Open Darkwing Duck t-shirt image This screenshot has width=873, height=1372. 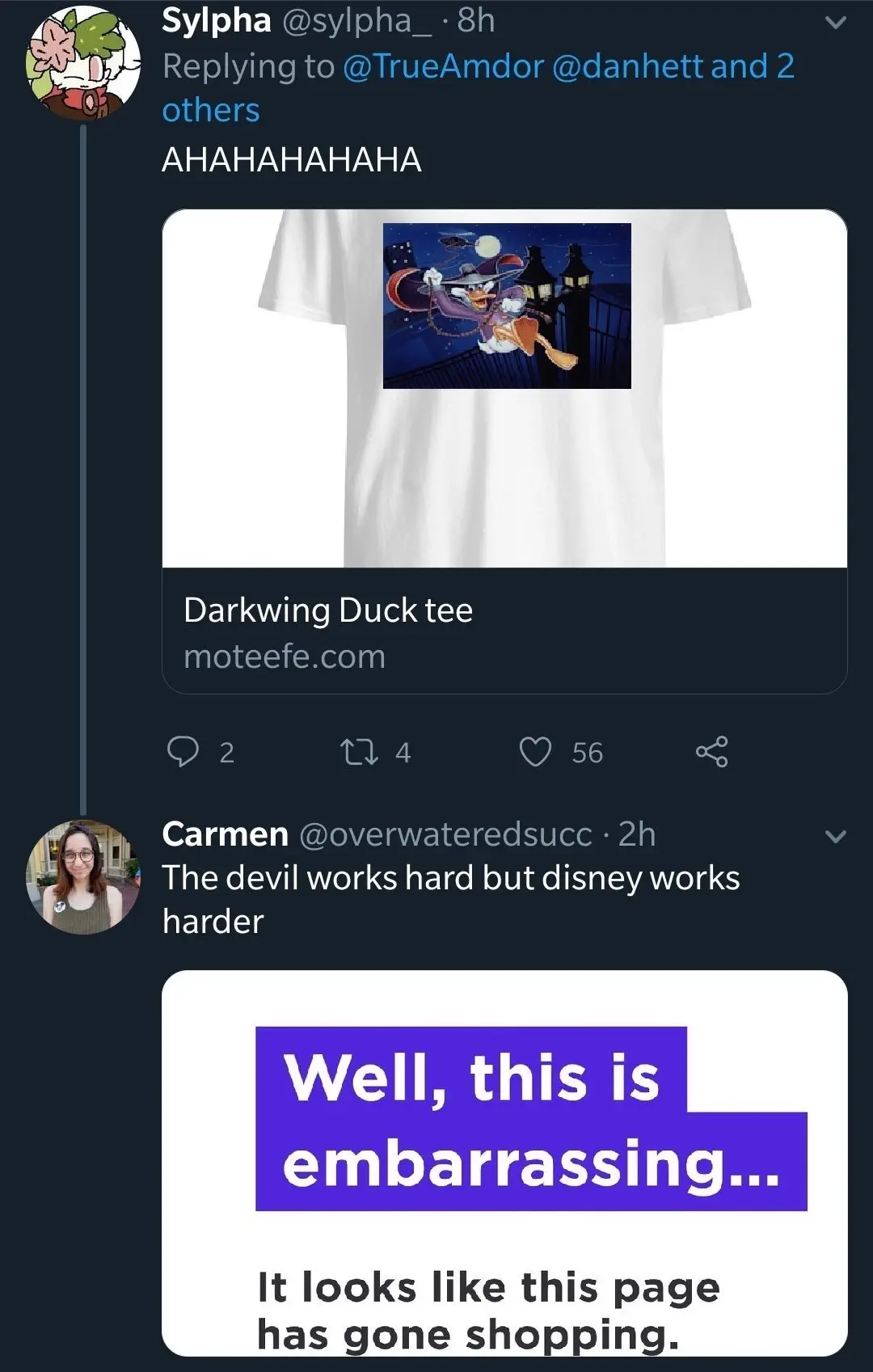pyautogui.click(x=504, y=388)
